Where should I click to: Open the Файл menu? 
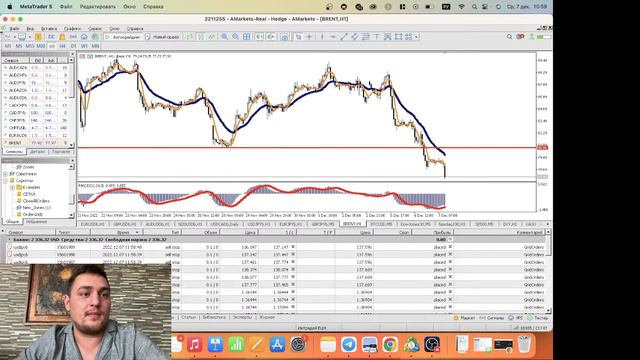tap(15, 29)
